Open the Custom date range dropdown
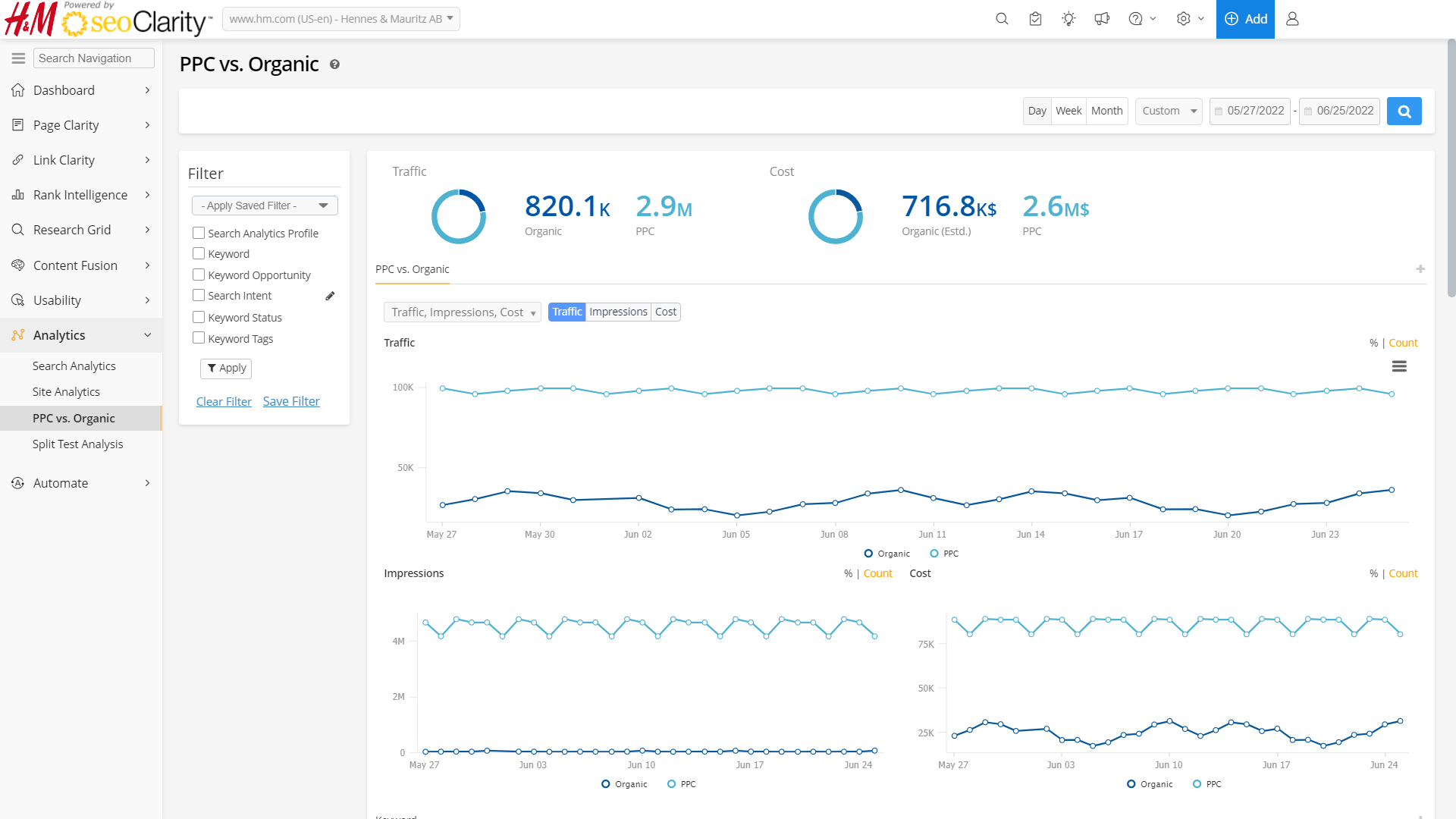1456x819 pixels. pyautogui.click(x=1168, y=111)
